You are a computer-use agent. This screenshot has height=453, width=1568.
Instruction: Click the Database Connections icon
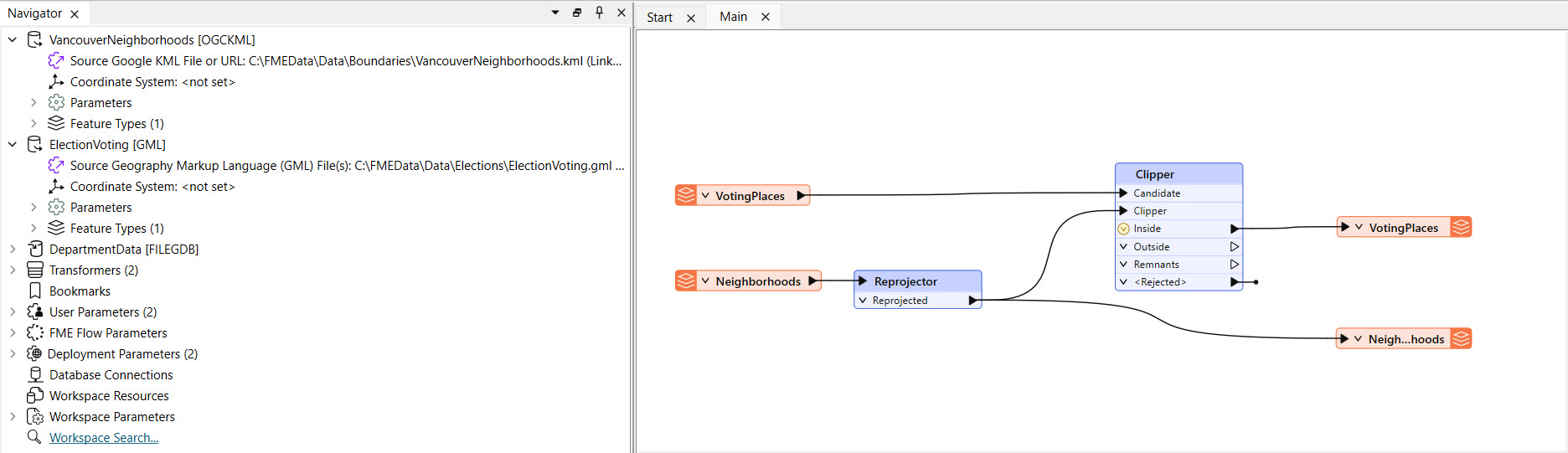tap(35, 374)
